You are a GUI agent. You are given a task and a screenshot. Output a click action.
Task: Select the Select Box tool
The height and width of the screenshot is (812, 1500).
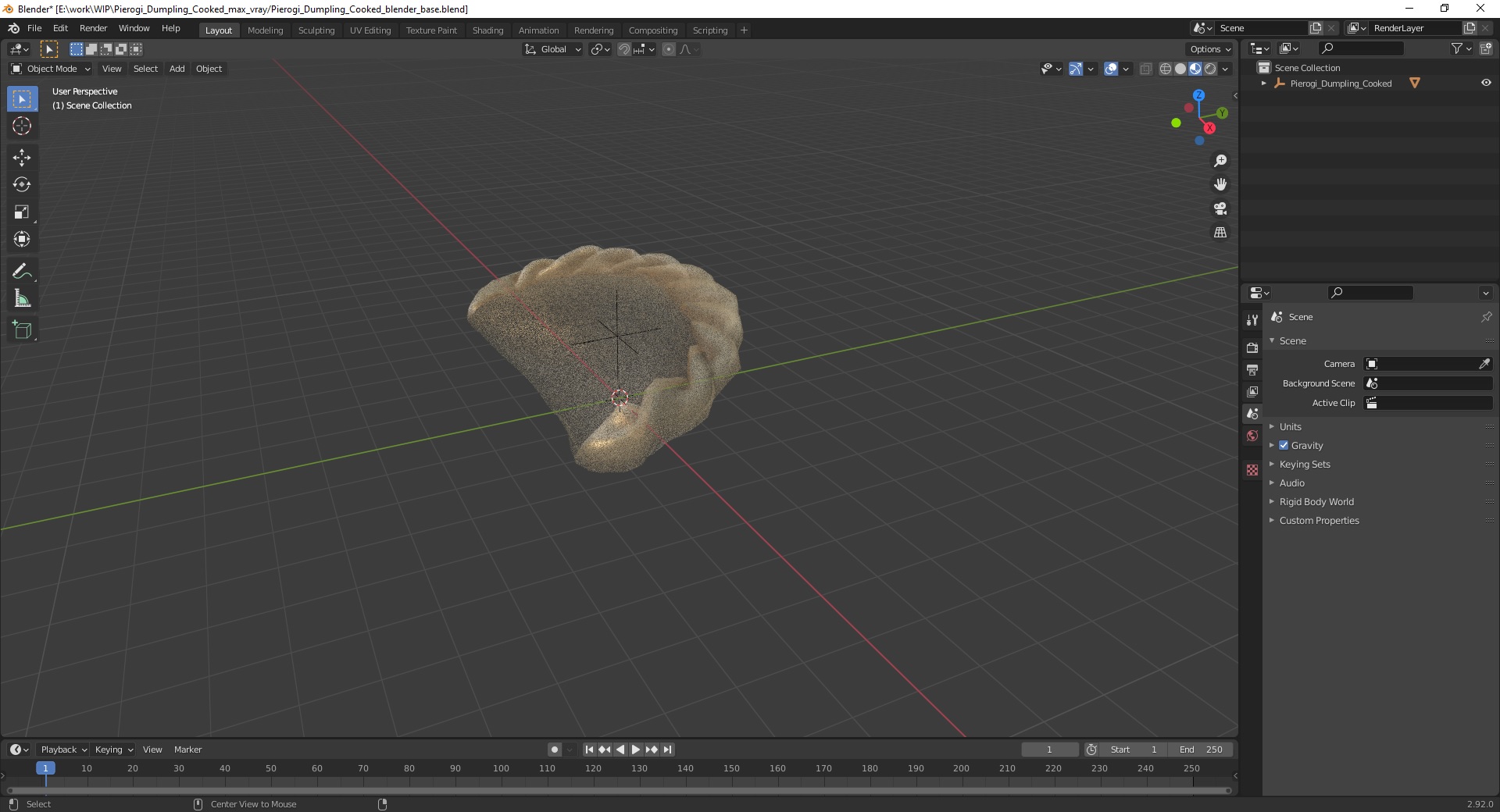click(x=22, y=99)
